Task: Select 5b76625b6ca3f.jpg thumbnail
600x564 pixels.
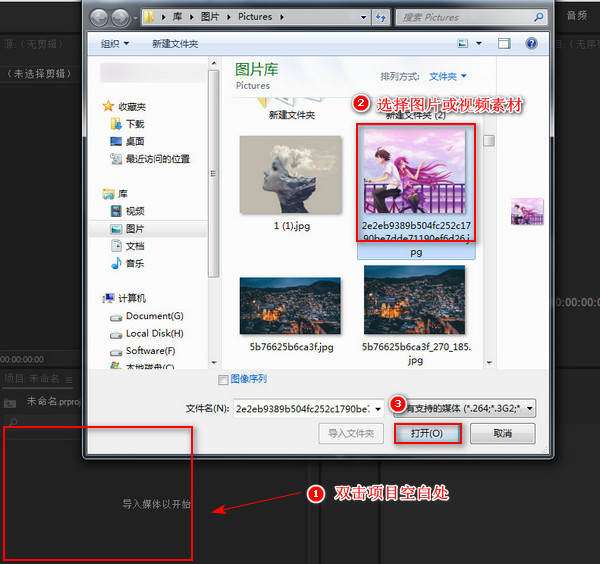Action: pyautogui.click(x=290, y=306)
